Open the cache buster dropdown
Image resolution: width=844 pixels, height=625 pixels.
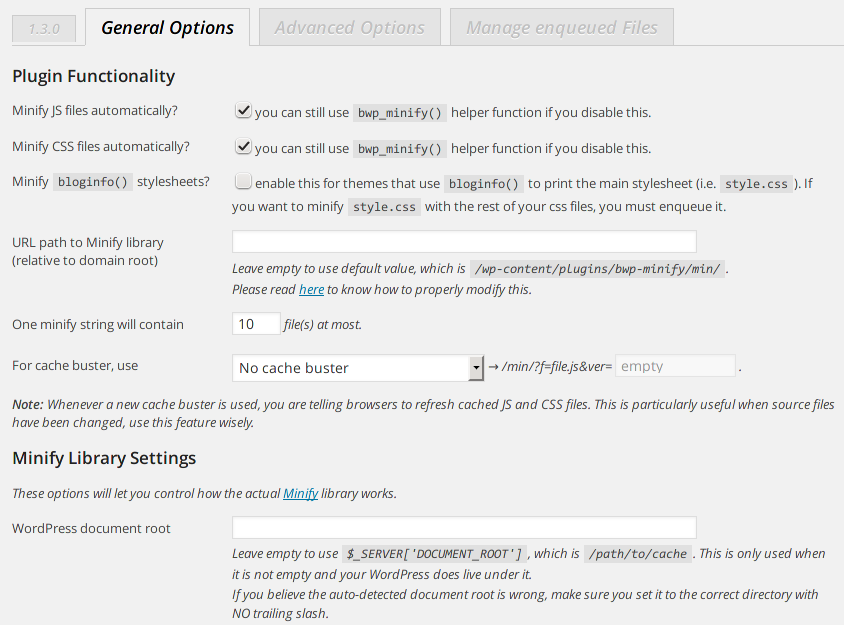(350, 368)
